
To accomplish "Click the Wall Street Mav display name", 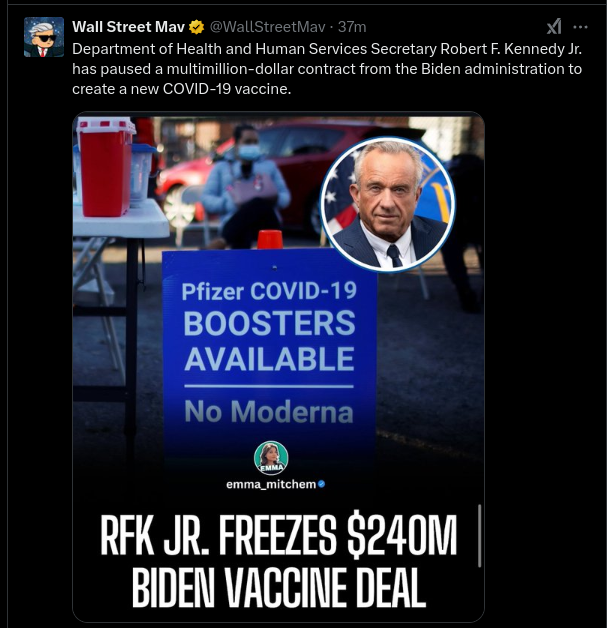I will [129, 27].
